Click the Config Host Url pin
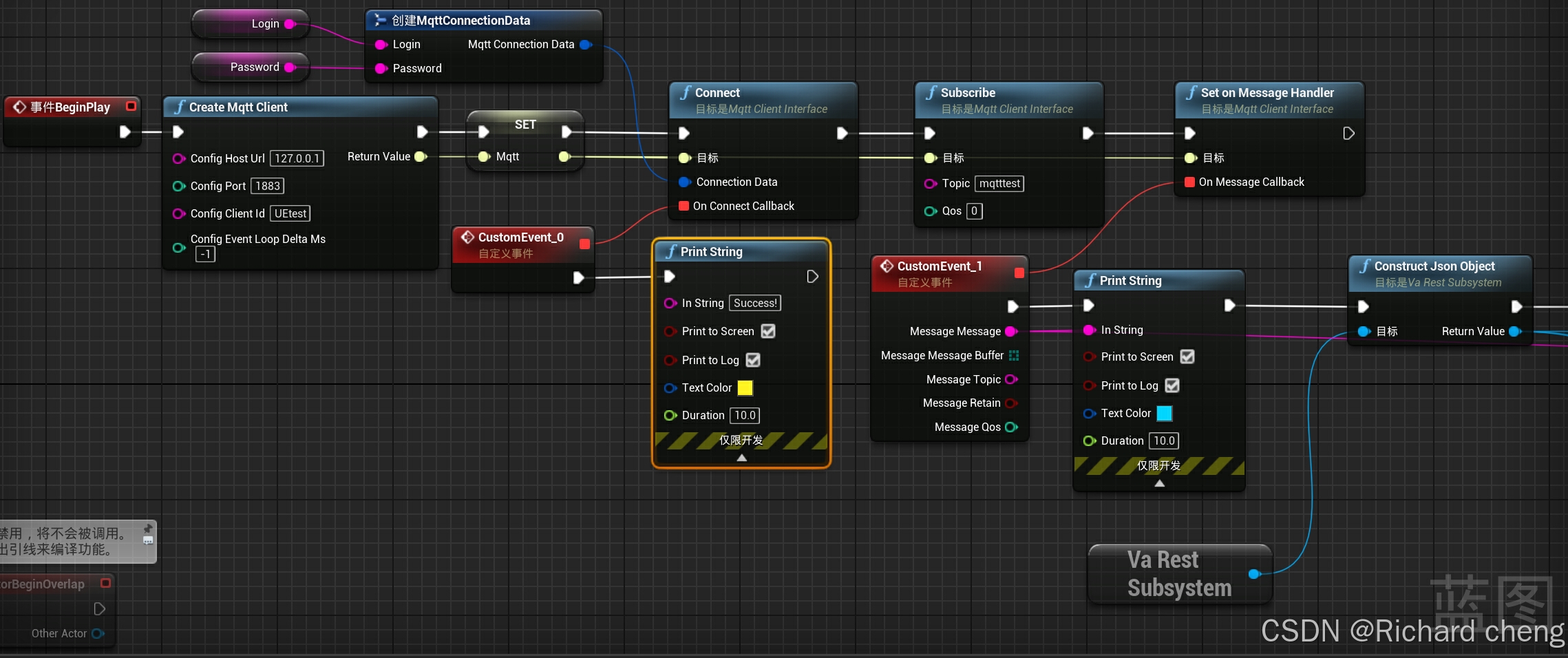Screen dimensions: 1568x658 point(179,158)
